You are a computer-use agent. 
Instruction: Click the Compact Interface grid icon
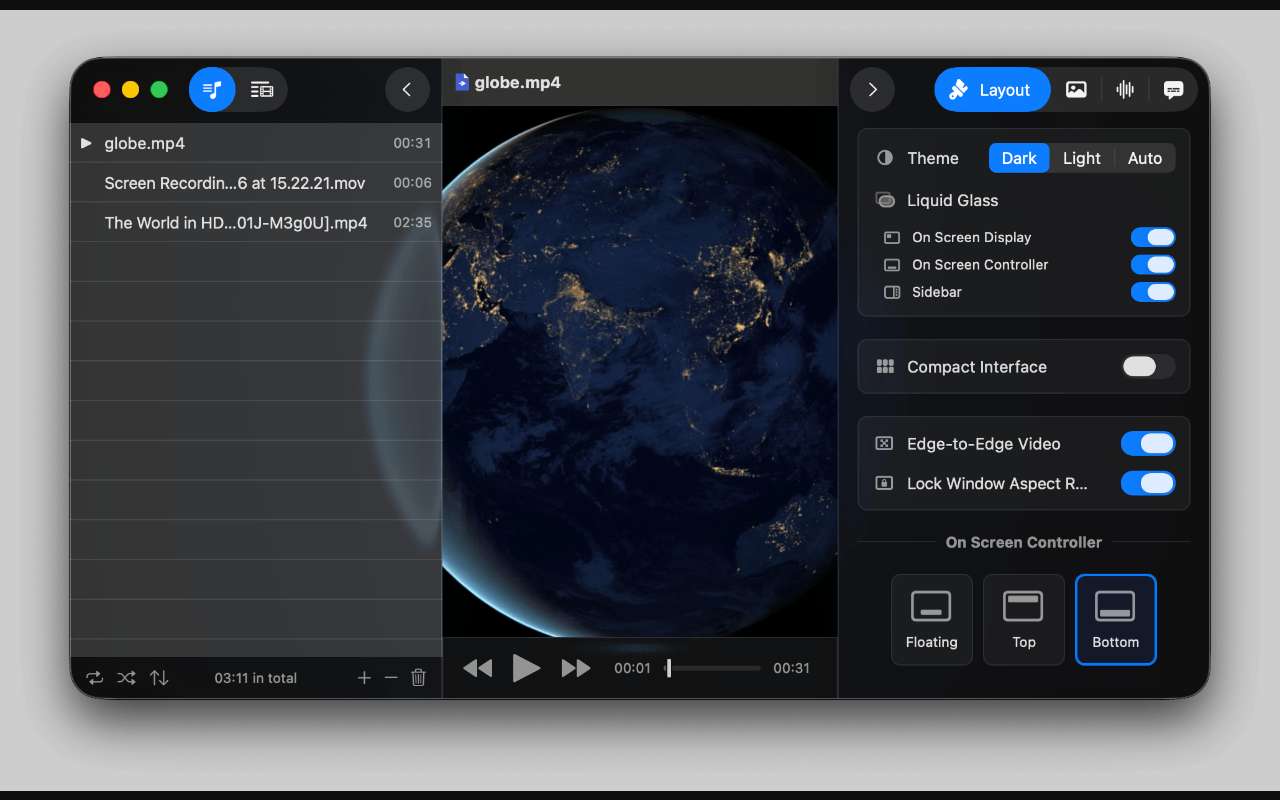pos(885,367)
